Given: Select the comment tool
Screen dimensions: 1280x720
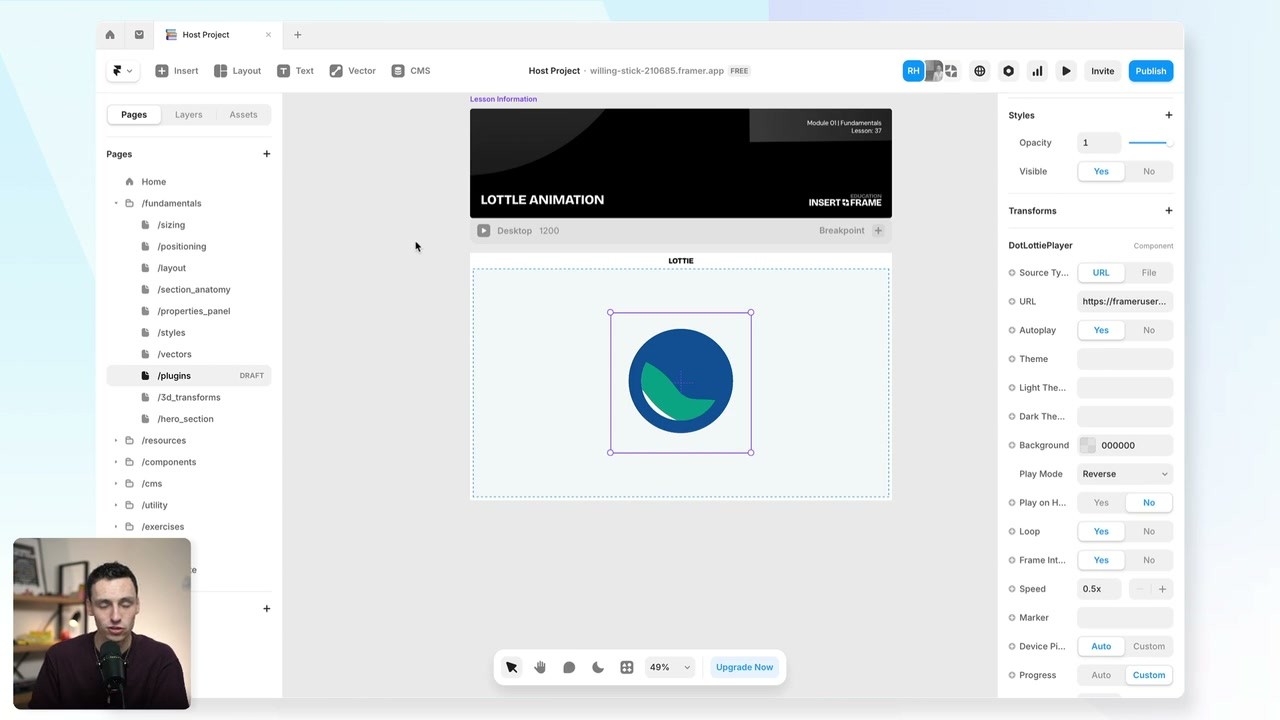Looking at the screenshot, I should coord(569,668).
